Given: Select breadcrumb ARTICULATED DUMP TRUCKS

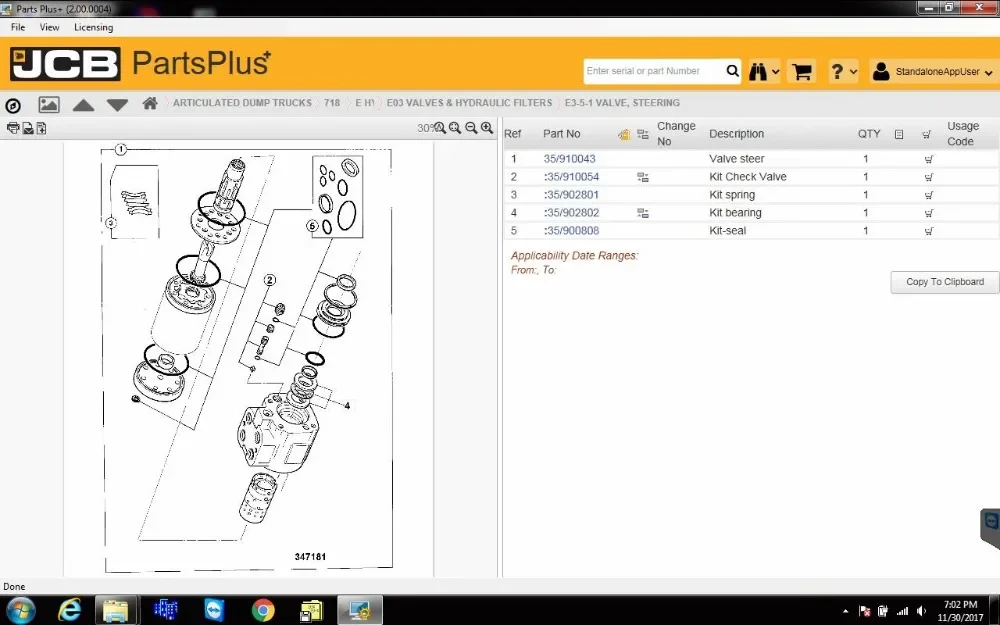Looking at the screenshot, I should tap(240, 103).
